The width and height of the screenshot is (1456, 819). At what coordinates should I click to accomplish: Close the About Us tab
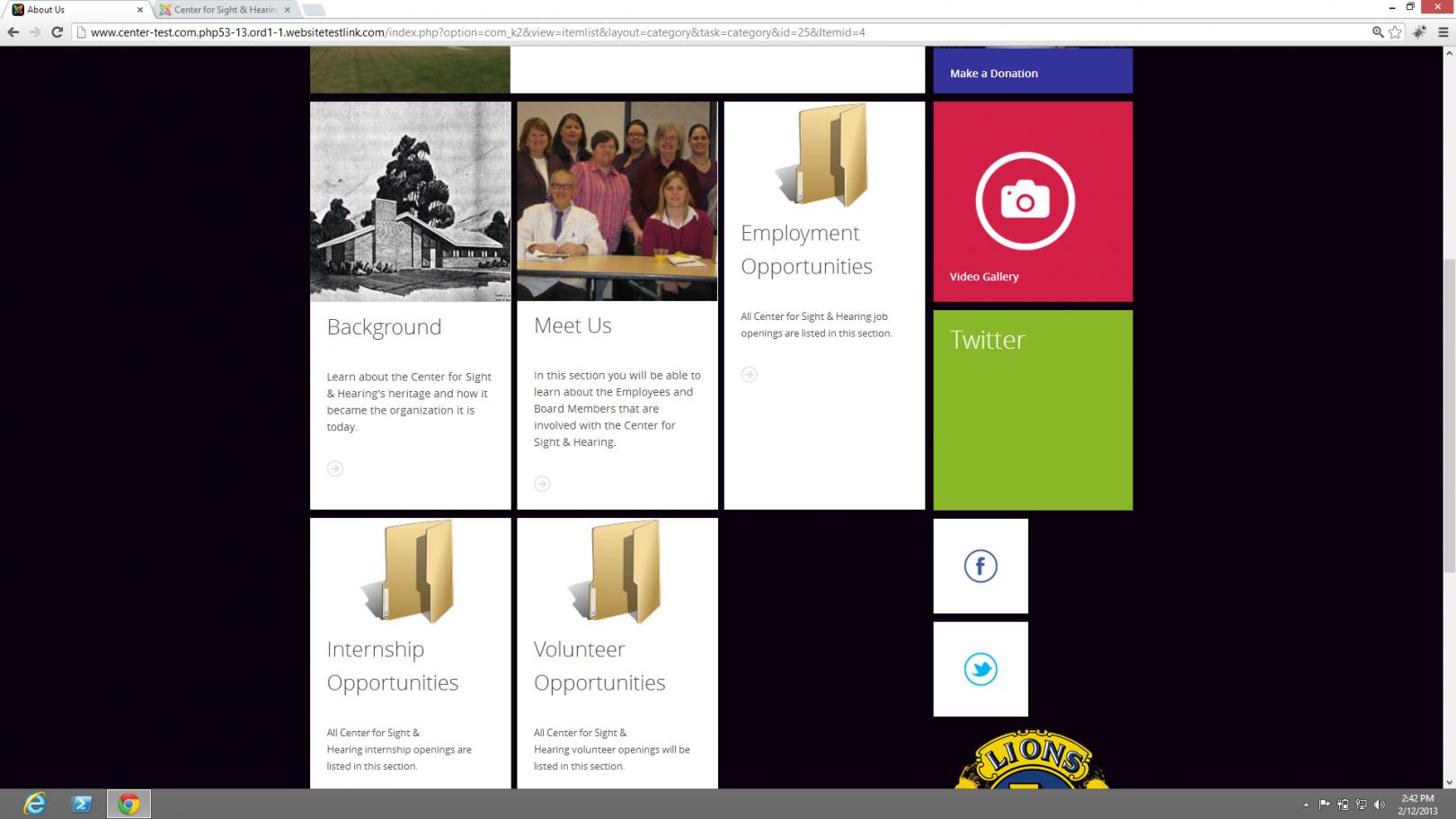coord(139,10)
